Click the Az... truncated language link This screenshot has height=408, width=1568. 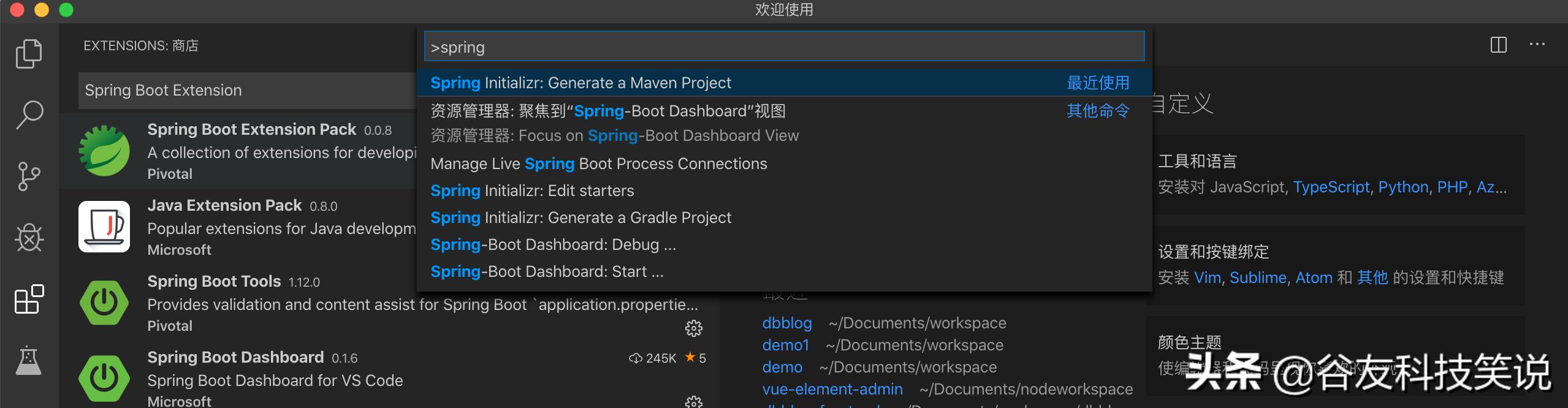[x=1491, y=187]
